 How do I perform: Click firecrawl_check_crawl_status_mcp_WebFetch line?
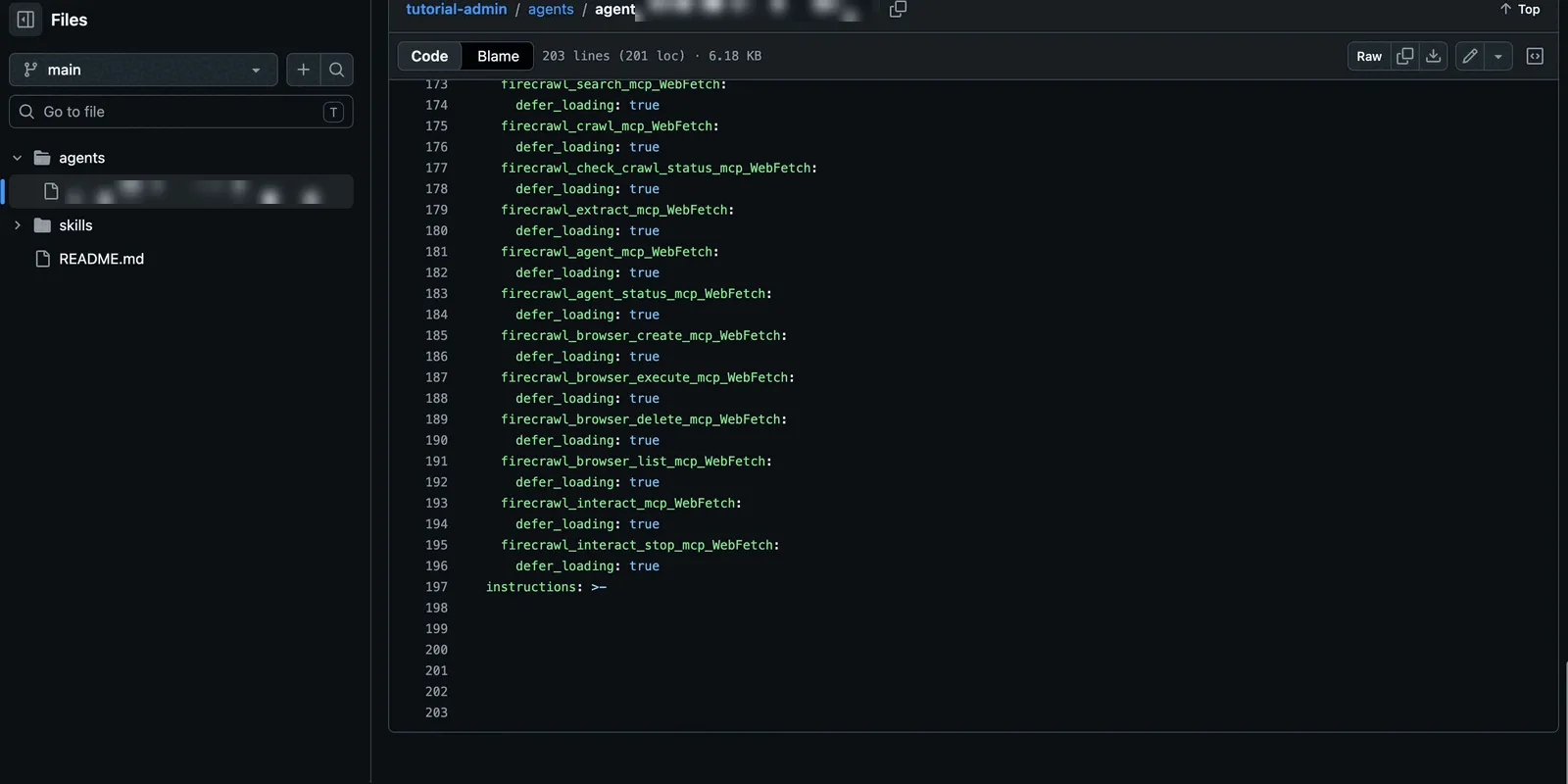(659, 168)
